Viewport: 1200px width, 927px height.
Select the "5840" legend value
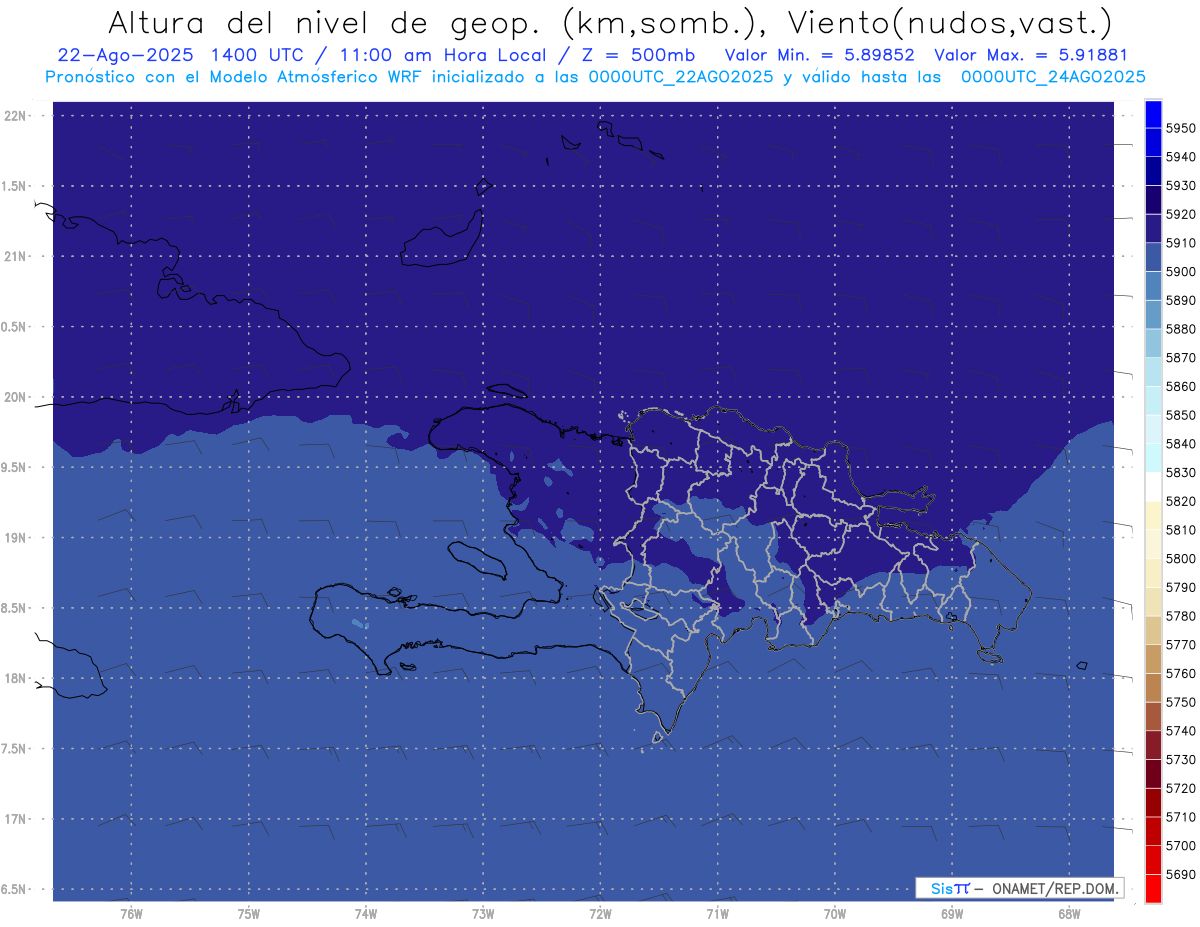tap(1180, 444)
